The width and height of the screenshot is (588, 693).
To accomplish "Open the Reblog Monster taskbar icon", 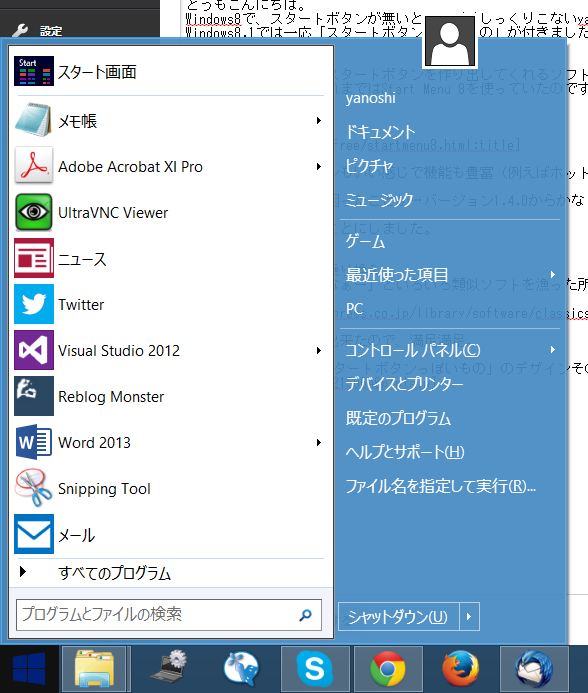I will point(241,669).
